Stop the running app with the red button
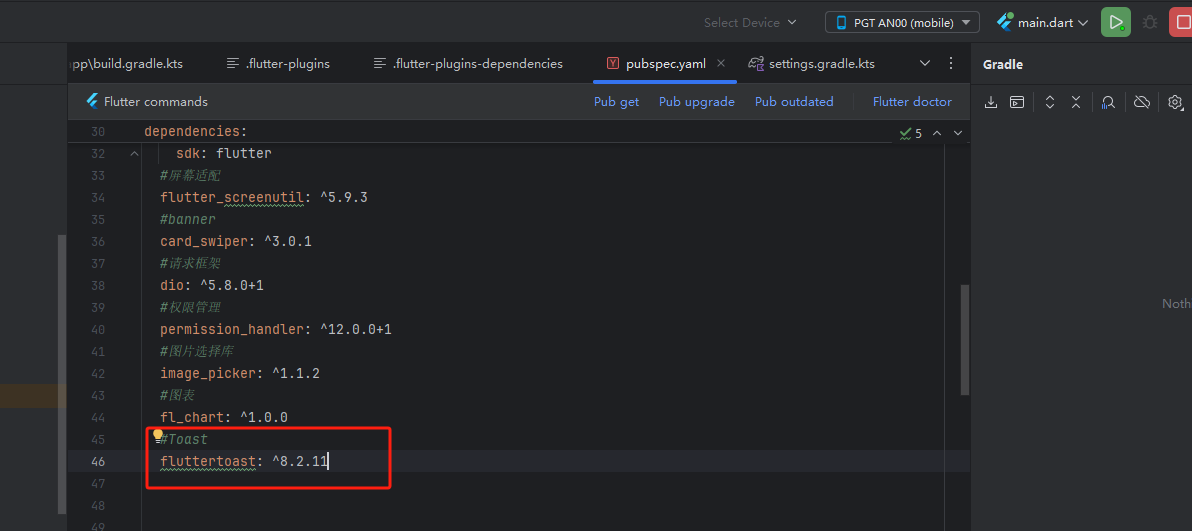Screen dimensions: 1192x531 (x=1182, y=22)
